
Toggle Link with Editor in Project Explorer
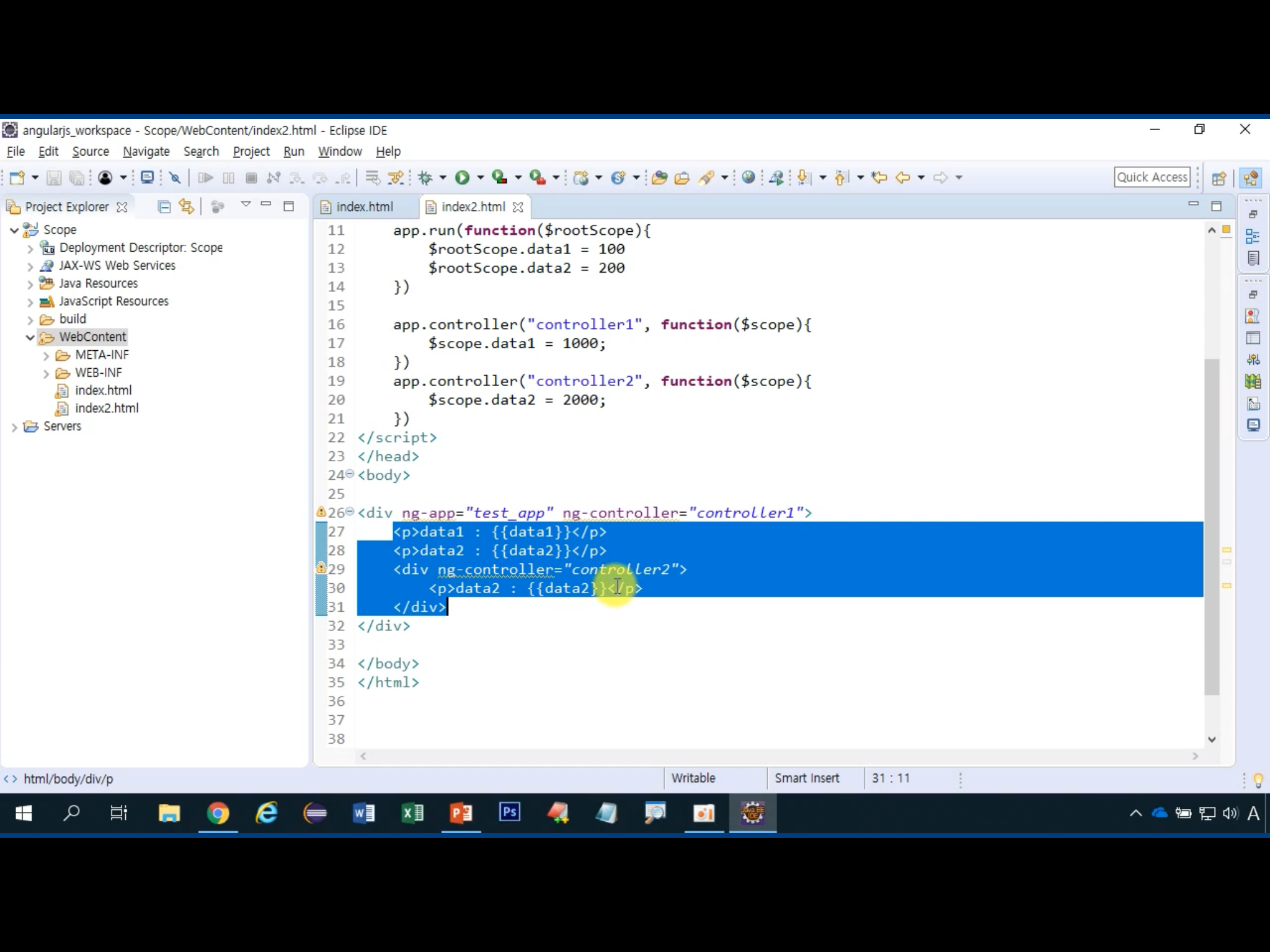pos(186,206)
